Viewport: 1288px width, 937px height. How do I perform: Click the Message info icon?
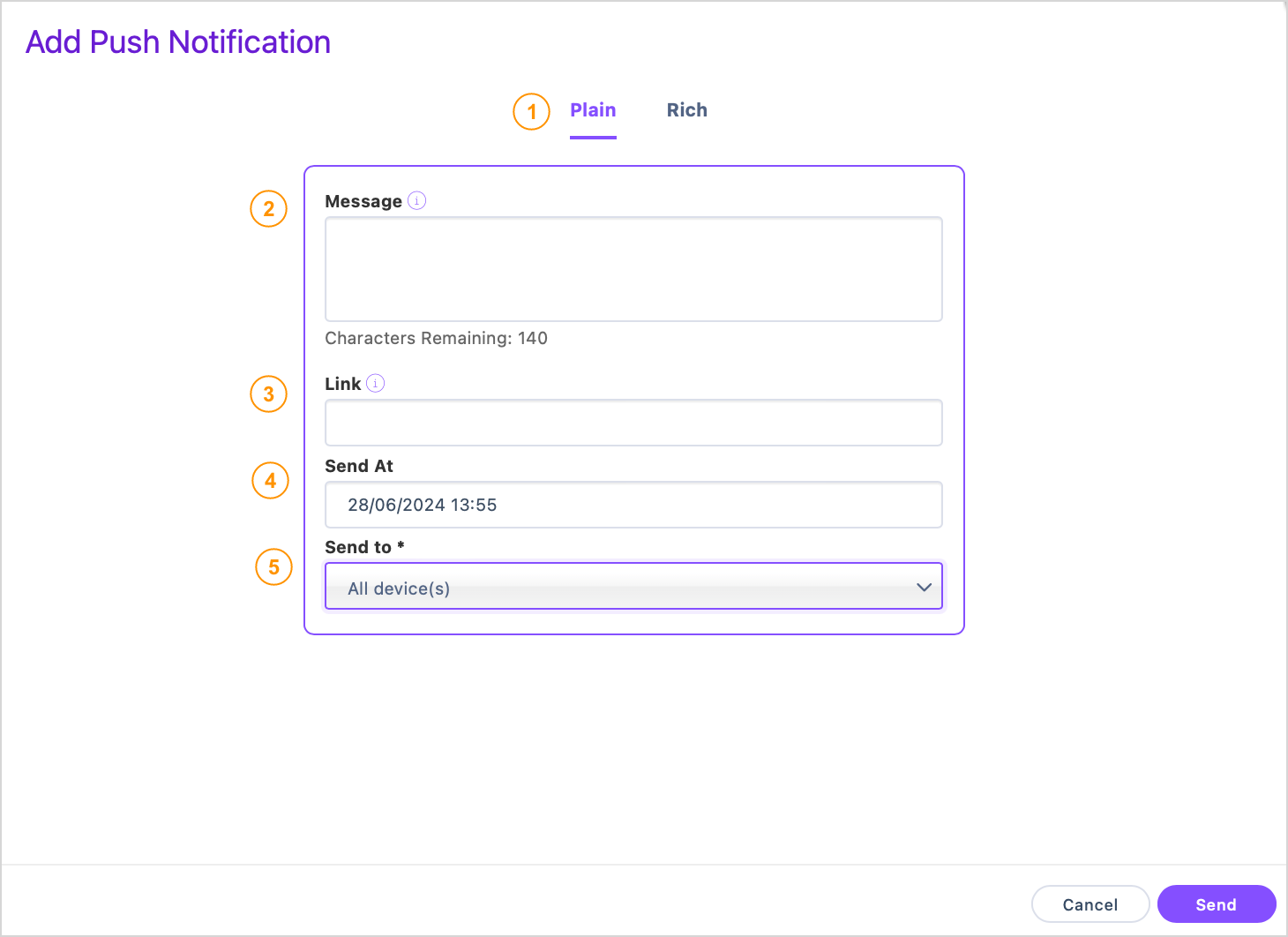[x=417, y=200]
